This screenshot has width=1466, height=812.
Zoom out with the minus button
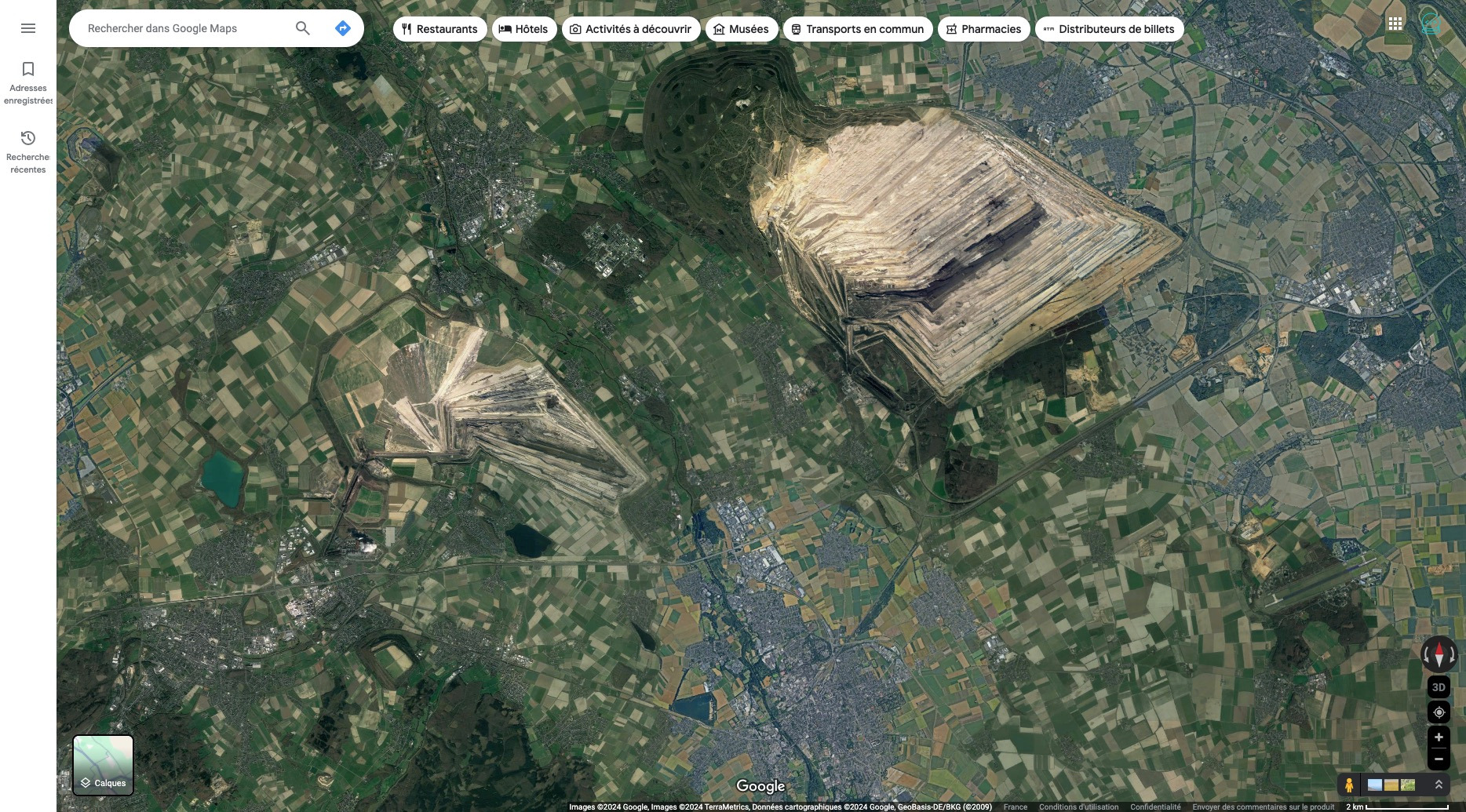click(x=1439, y=759)
